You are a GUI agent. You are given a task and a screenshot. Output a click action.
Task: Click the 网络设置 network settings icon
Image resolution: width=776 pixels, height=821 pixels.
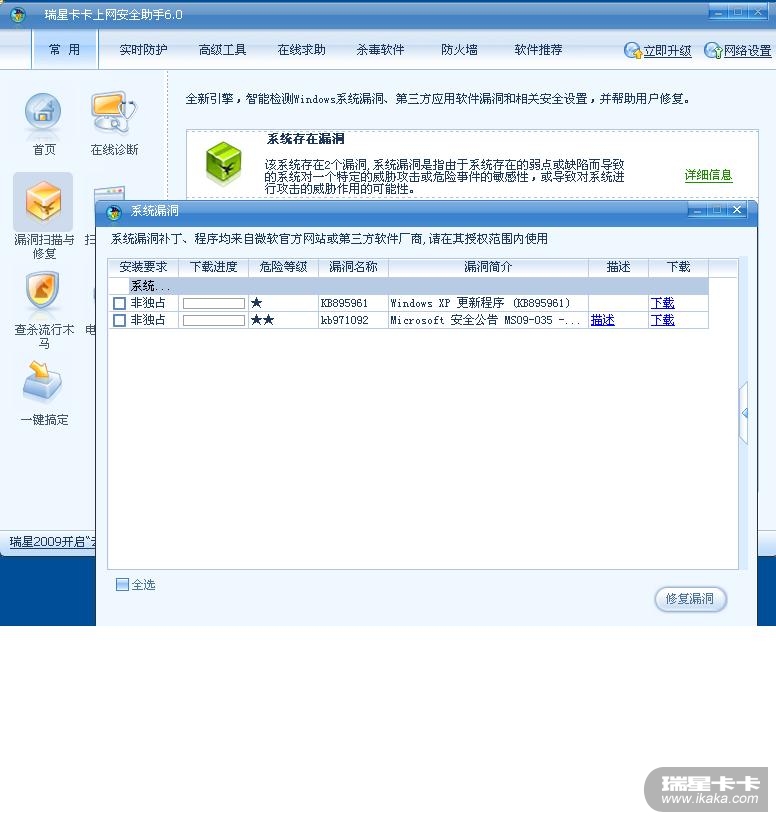pos(713,50)
